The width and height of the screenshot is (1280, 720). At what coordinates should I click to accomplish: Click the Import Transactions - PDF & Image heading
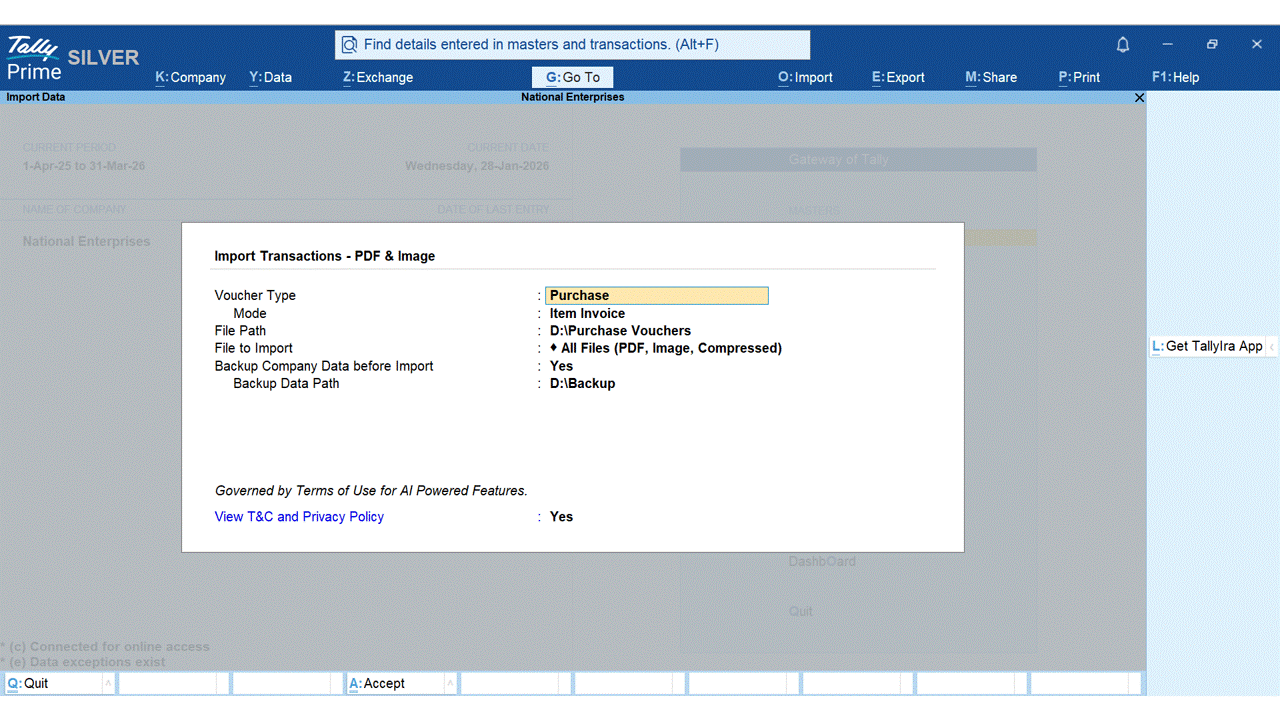pyautogui.click(x=325, y=256)
